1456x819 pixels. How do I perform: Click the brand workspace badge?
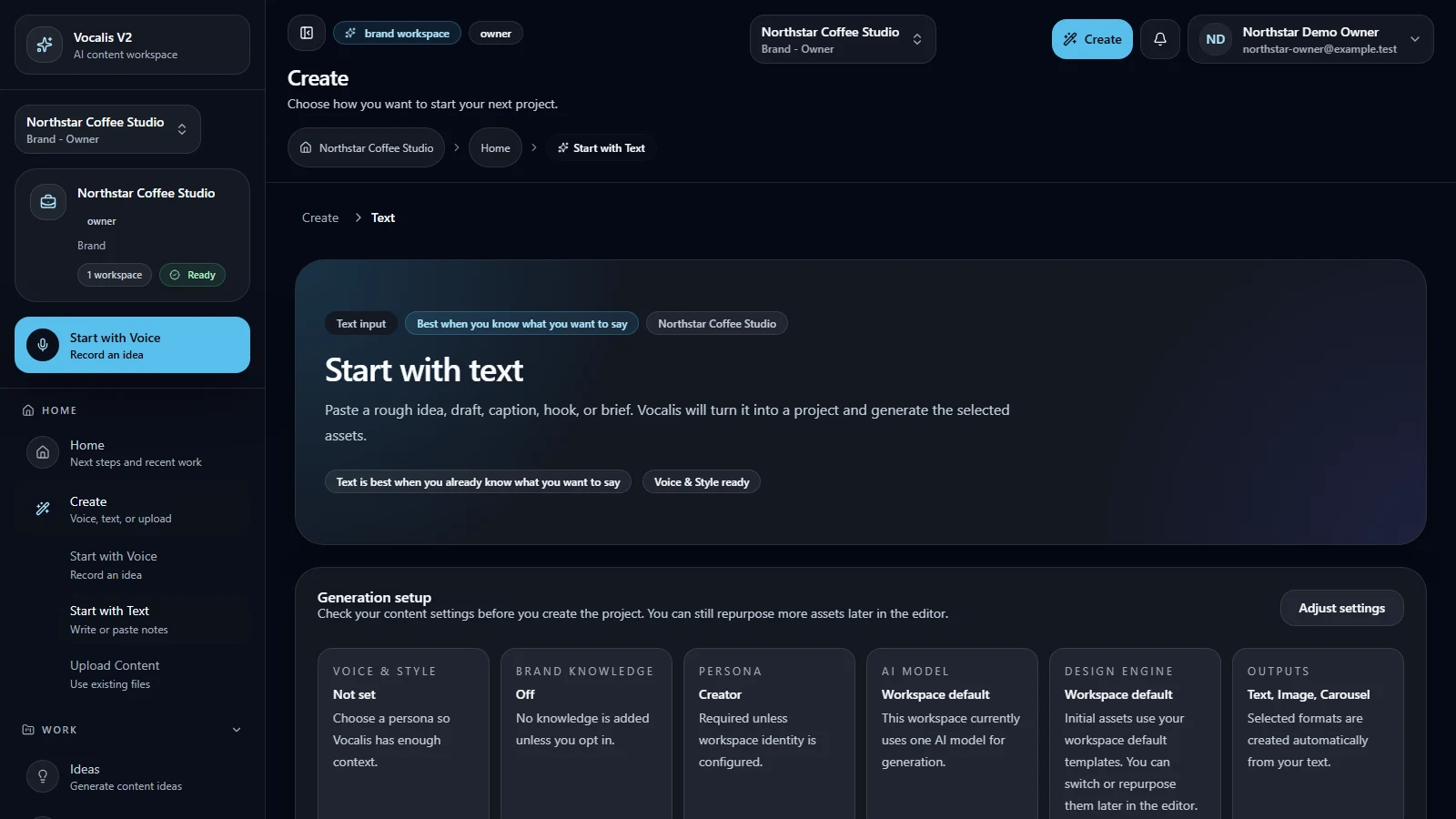point(397,33)
